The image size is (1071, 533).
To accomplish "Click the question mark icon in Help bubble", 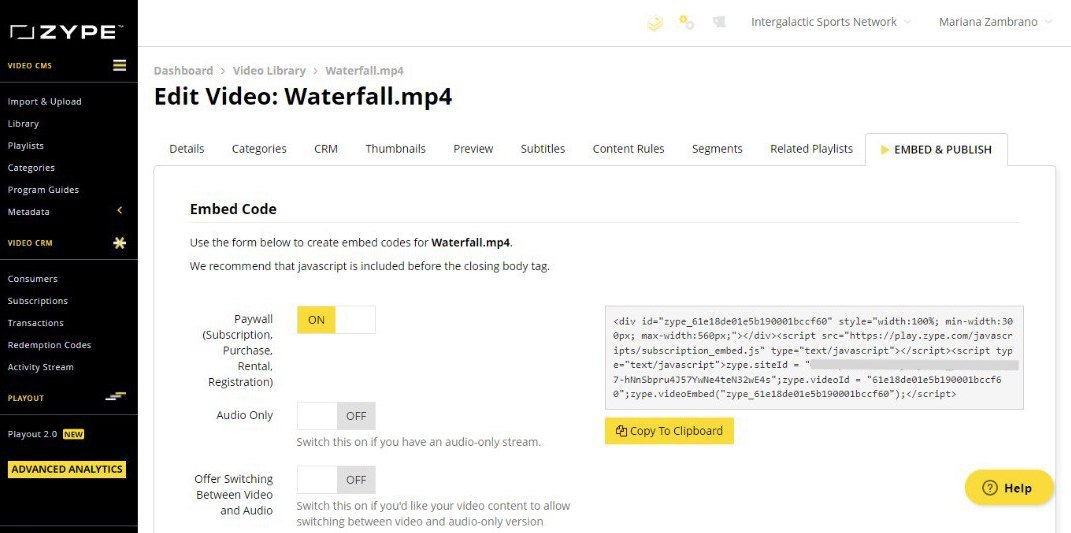I will [990, 488].
